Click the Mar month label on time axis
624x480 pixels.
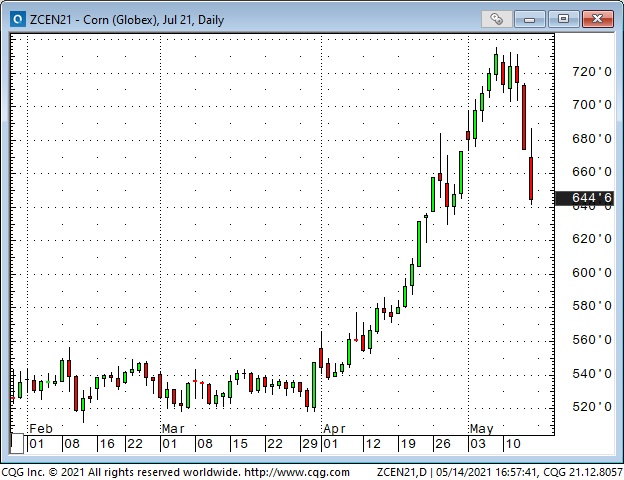(x=173, y=429)
